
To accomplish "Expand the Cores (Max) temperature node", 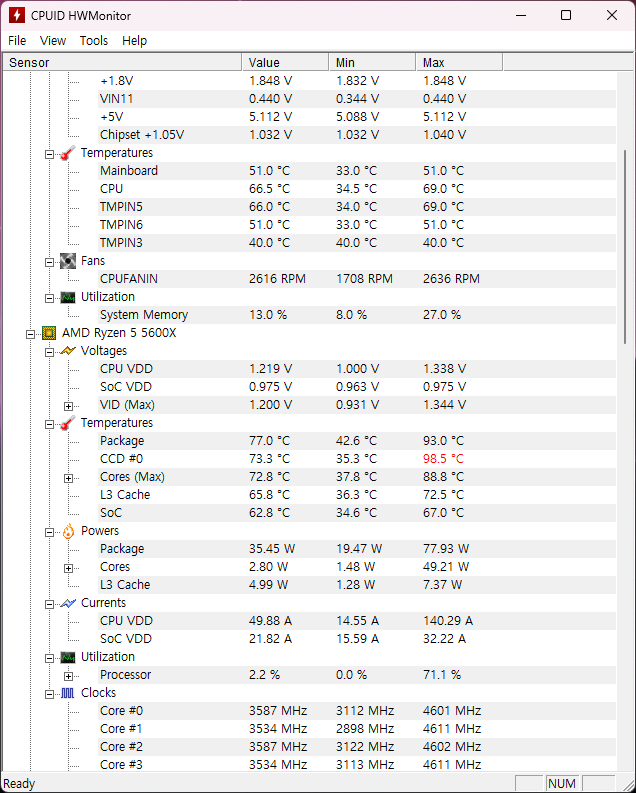I will point(68,477).
